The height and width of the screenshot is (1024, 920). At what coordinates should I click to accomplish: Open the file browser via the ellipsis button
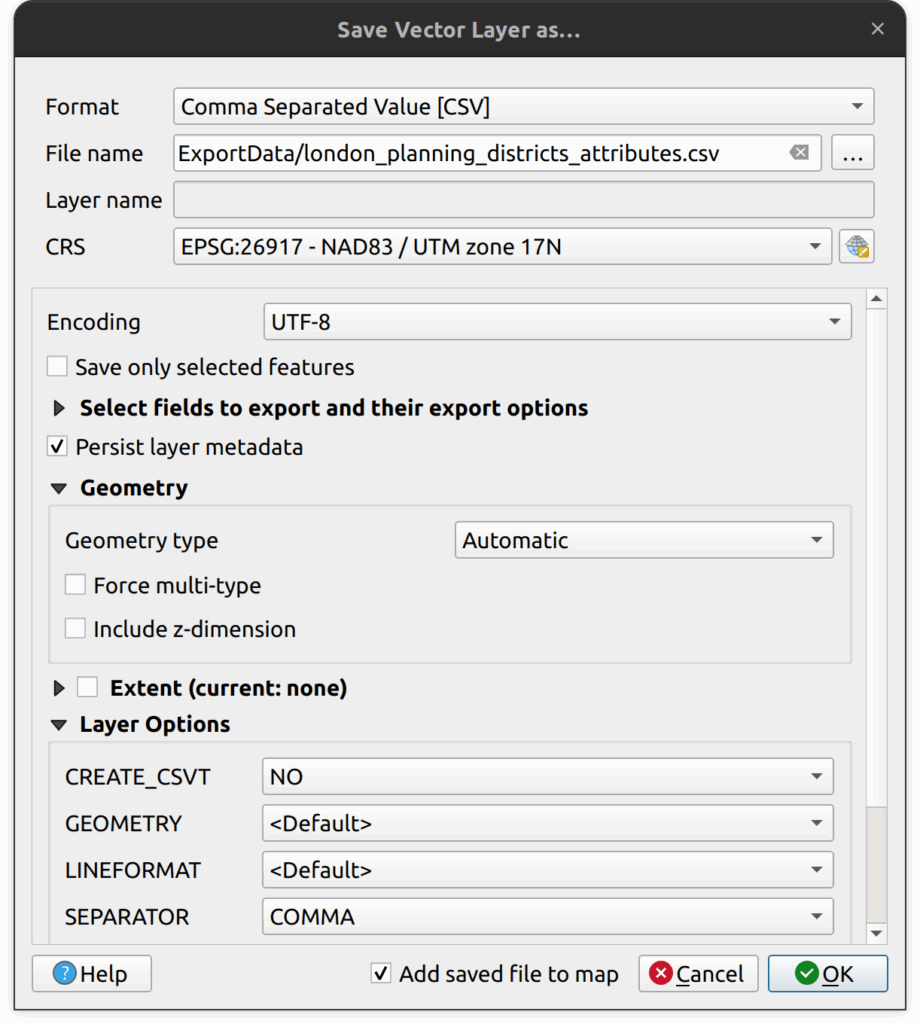coord(852,154)
